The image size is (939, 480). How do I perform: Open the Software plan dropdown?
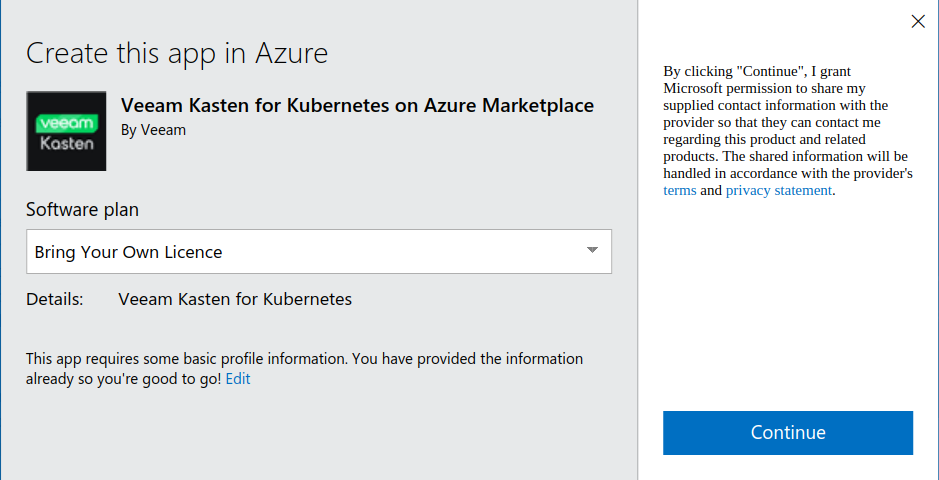tap(319, 251)
